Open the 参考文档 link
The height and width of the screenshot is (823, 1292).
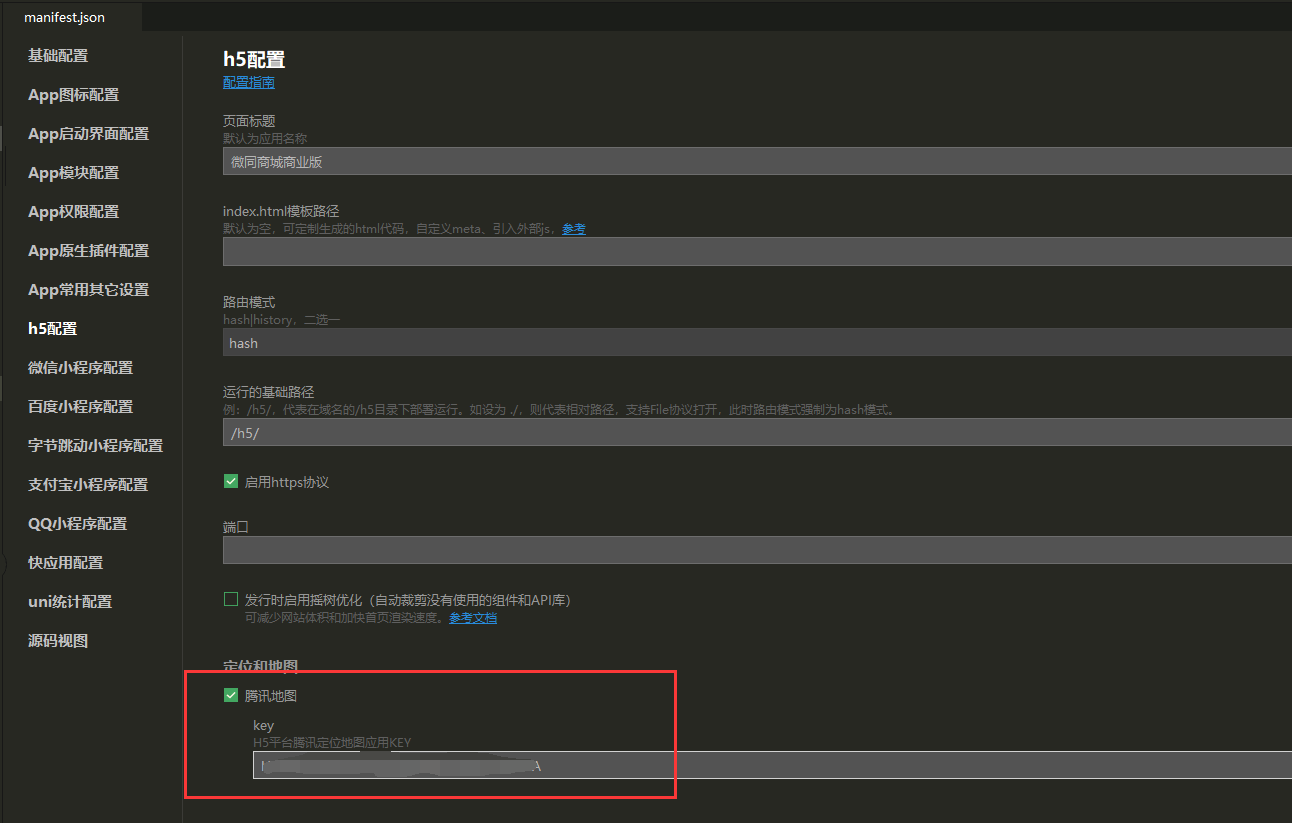pyautogui.click(x=472, y=618)
